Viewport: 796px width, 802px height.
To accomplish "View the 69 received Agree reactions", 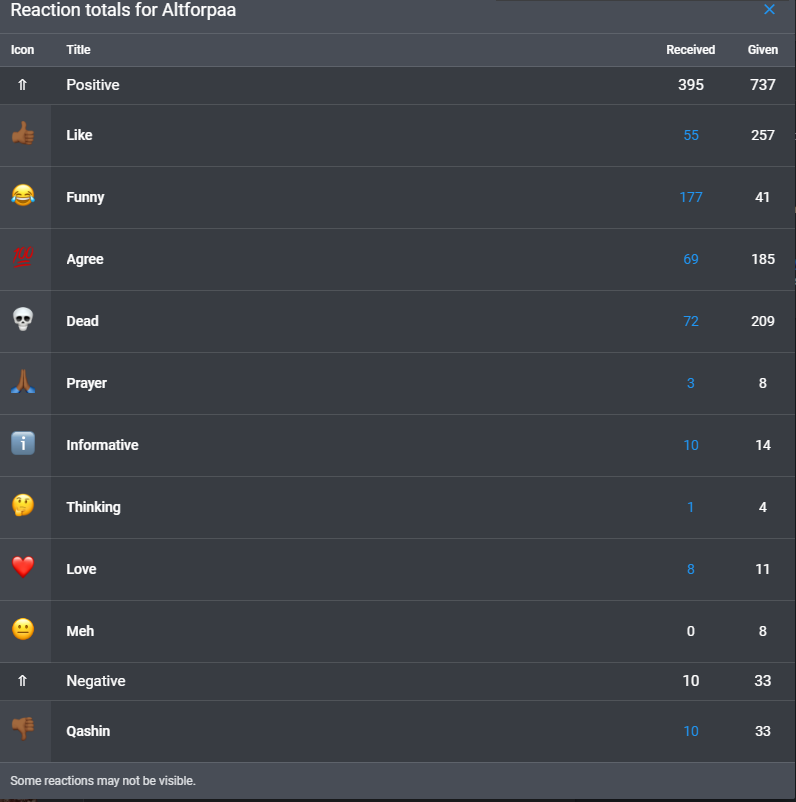I will click(691, 259).
